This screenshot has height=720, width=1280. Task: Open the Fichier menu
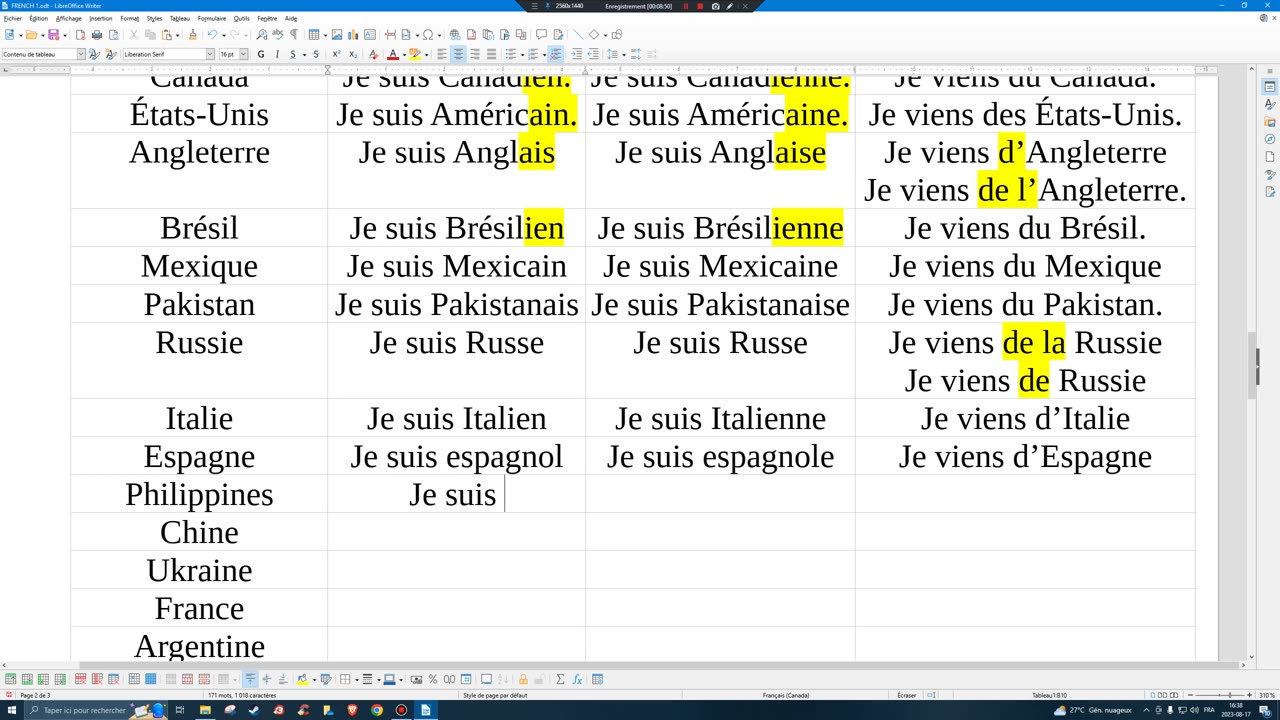12,18
